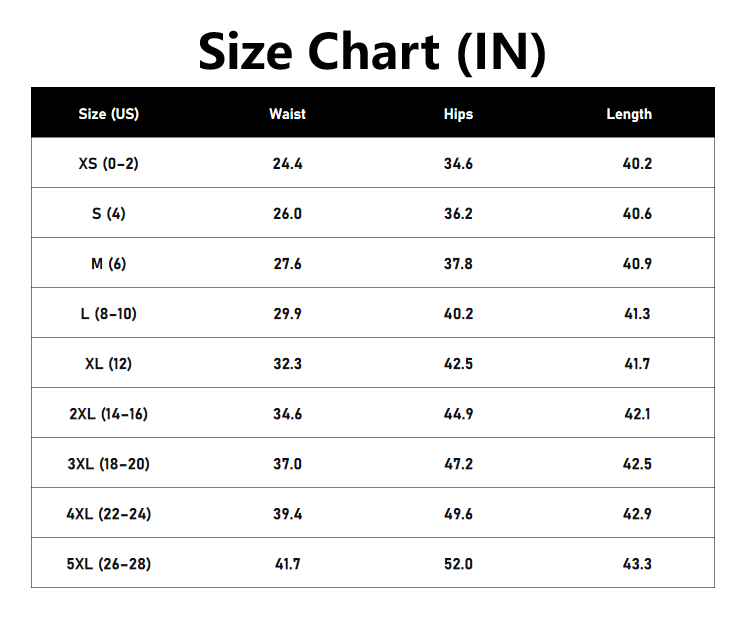
Task: Click the M (6) size label
Action: [109, 263]
